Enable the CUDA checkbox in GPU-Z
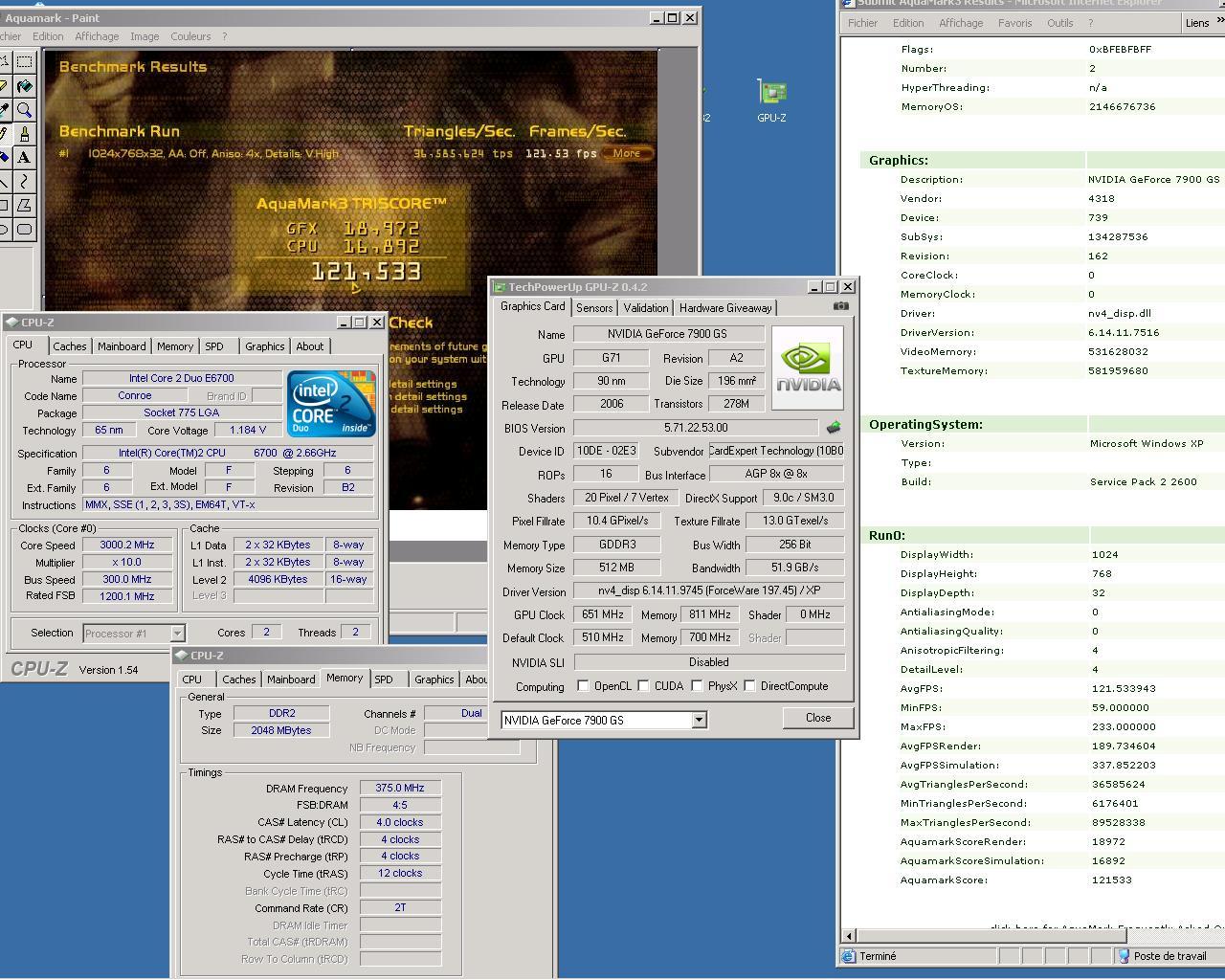Viewport: 1225px width, 980px height. point(643,686)
